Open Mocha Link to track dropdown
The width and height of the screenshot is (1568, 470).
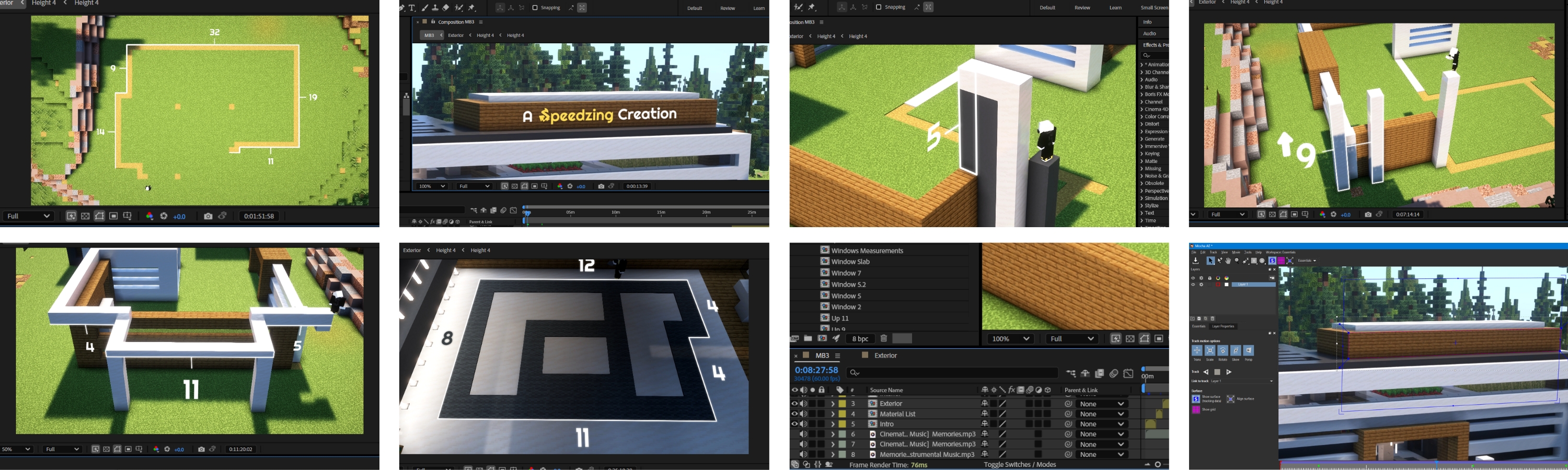tap(1242, 381)
